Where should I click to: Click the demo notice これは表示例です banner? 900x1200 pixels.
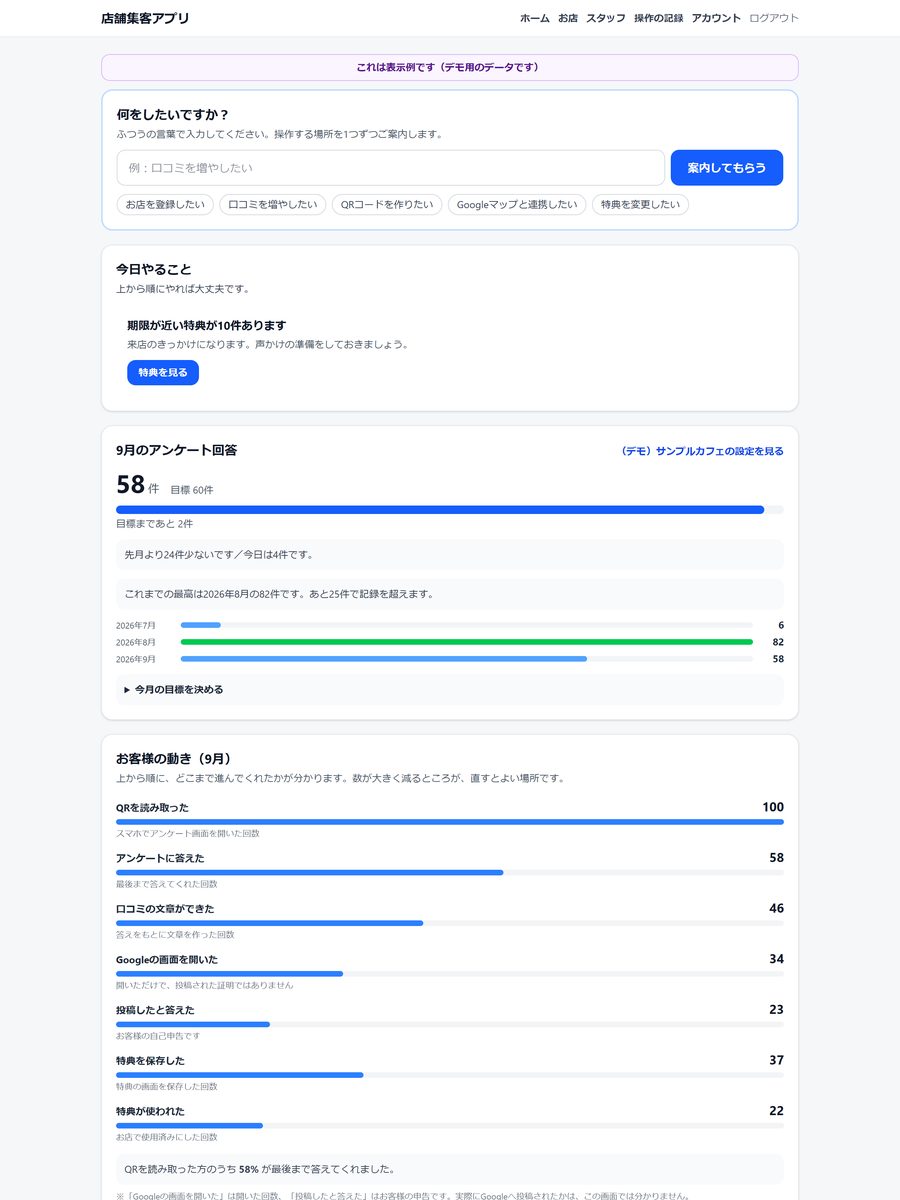click(x=450, y=67)
